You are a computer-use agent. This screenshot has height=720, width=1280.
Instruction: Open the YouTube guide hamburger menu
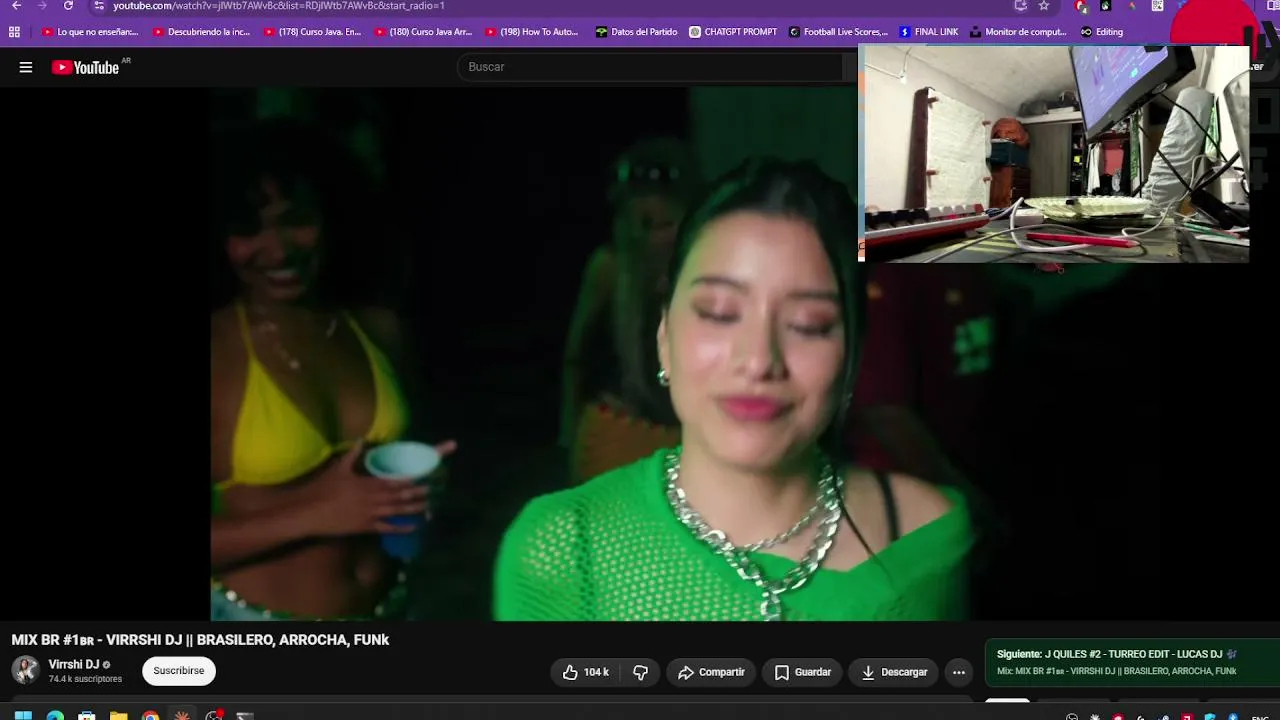(x=26, y=67)
